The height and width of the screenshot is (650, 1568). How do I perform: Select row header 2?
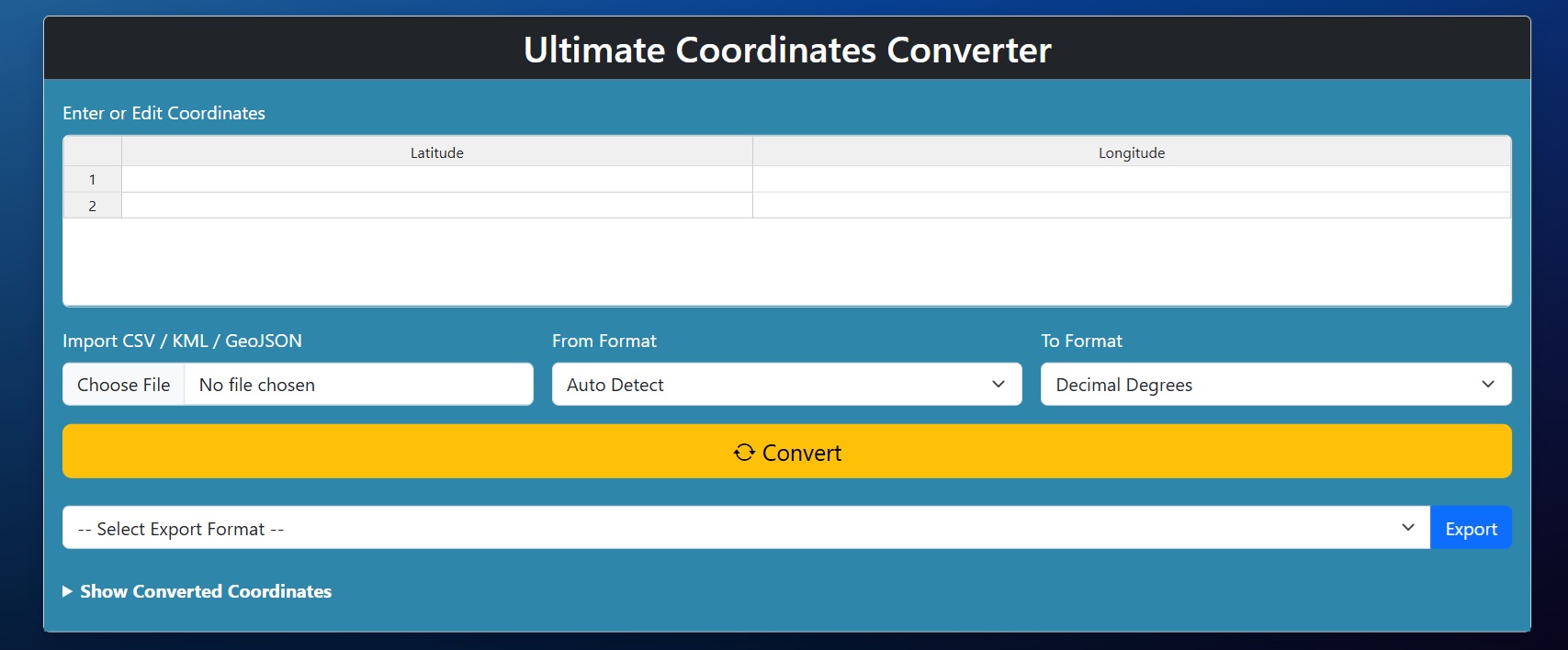(92, 206)
